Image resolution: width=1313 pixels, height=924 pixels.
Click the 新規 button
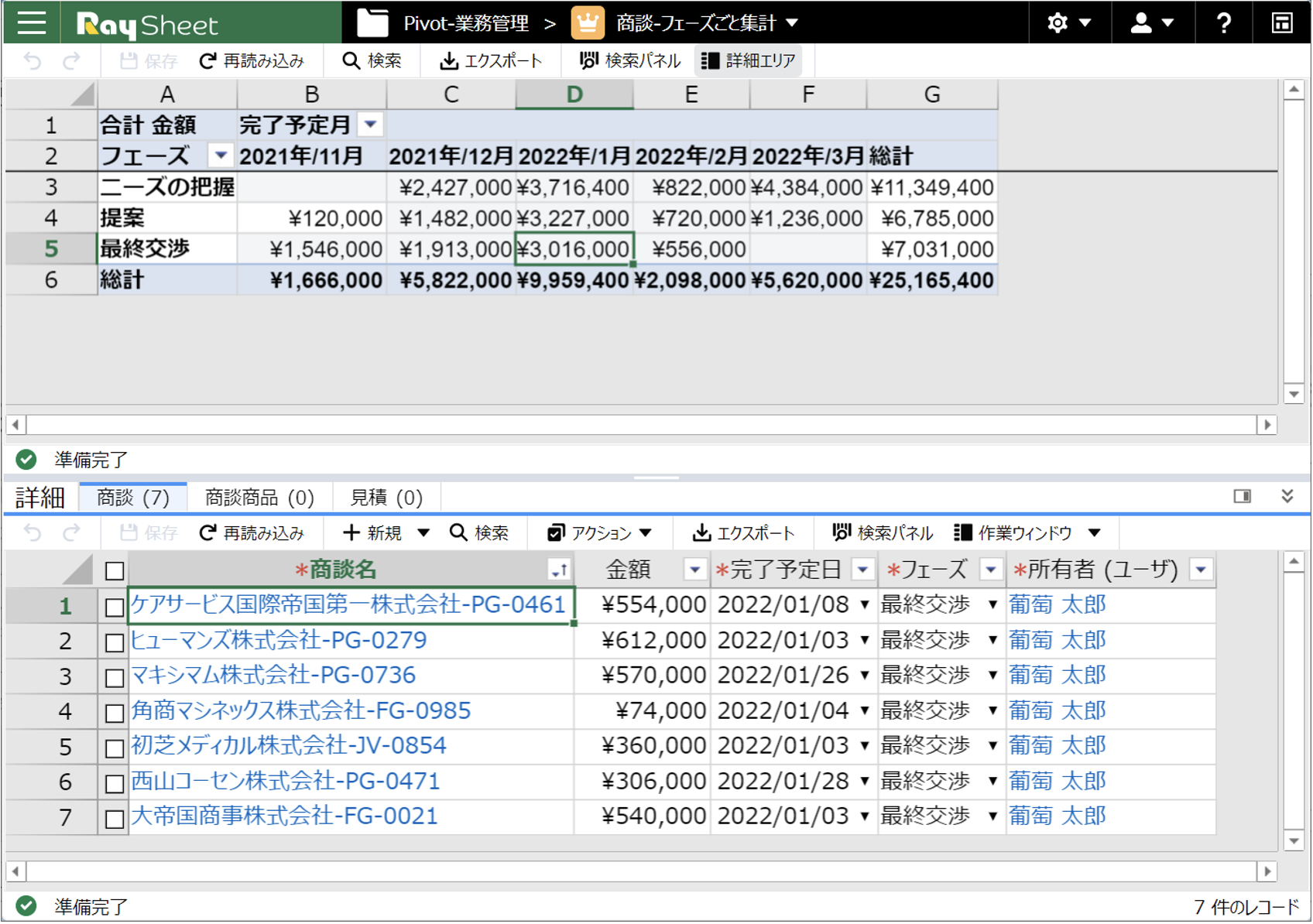pyautogui.click(x=372, y=533)
